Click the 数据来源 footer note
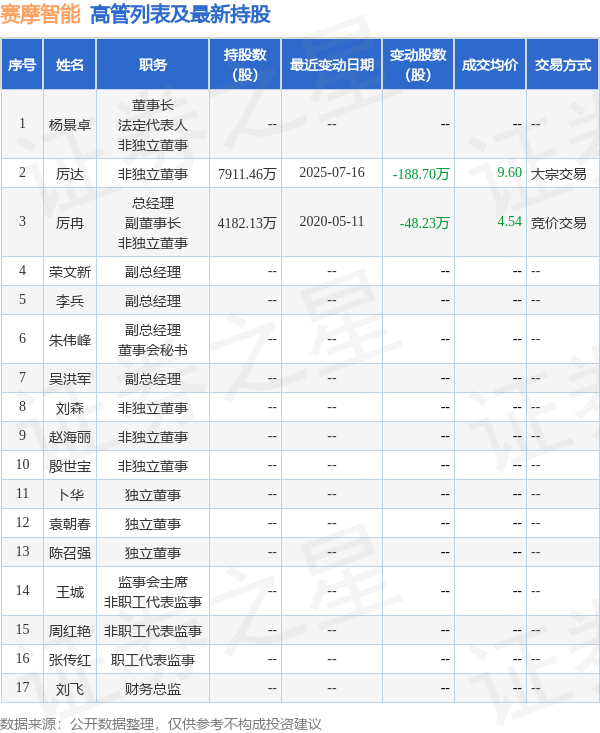The width and height of the screenshot is (600, 733). [x=160, y=724]
